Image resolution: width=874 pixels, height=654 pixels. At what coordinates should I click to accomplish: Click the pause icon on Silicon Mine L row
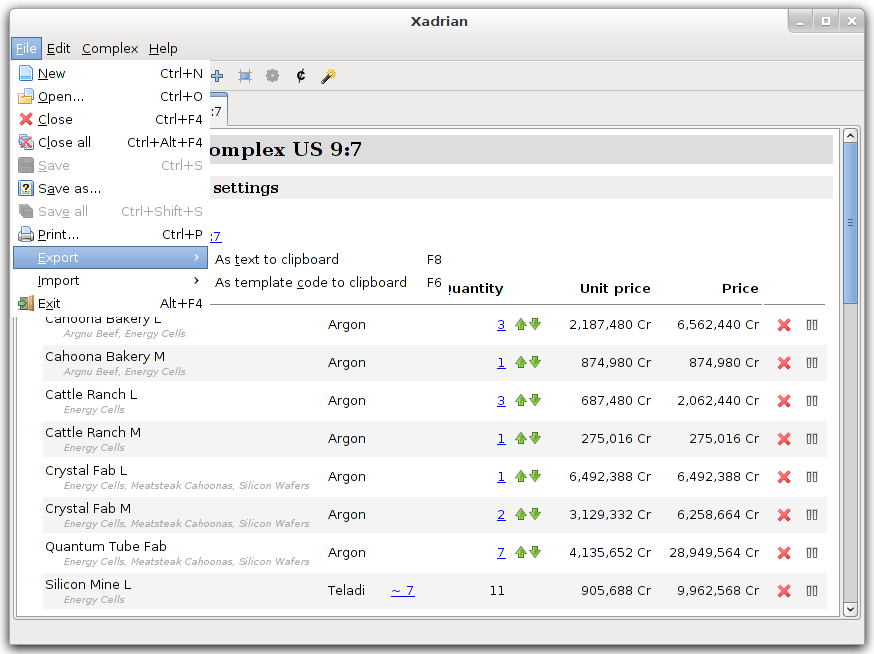(x=812, y=590)
